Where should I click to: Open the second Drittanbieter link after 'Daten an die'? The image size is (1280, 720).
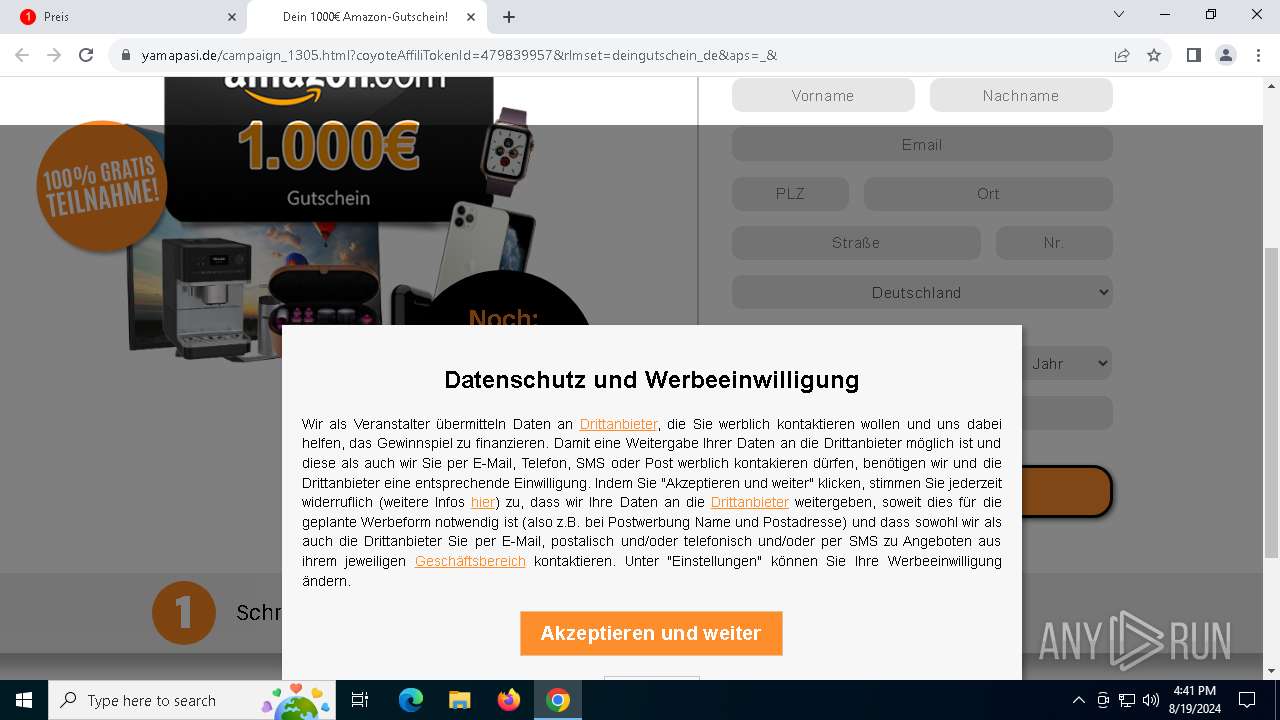click(750, 502)
